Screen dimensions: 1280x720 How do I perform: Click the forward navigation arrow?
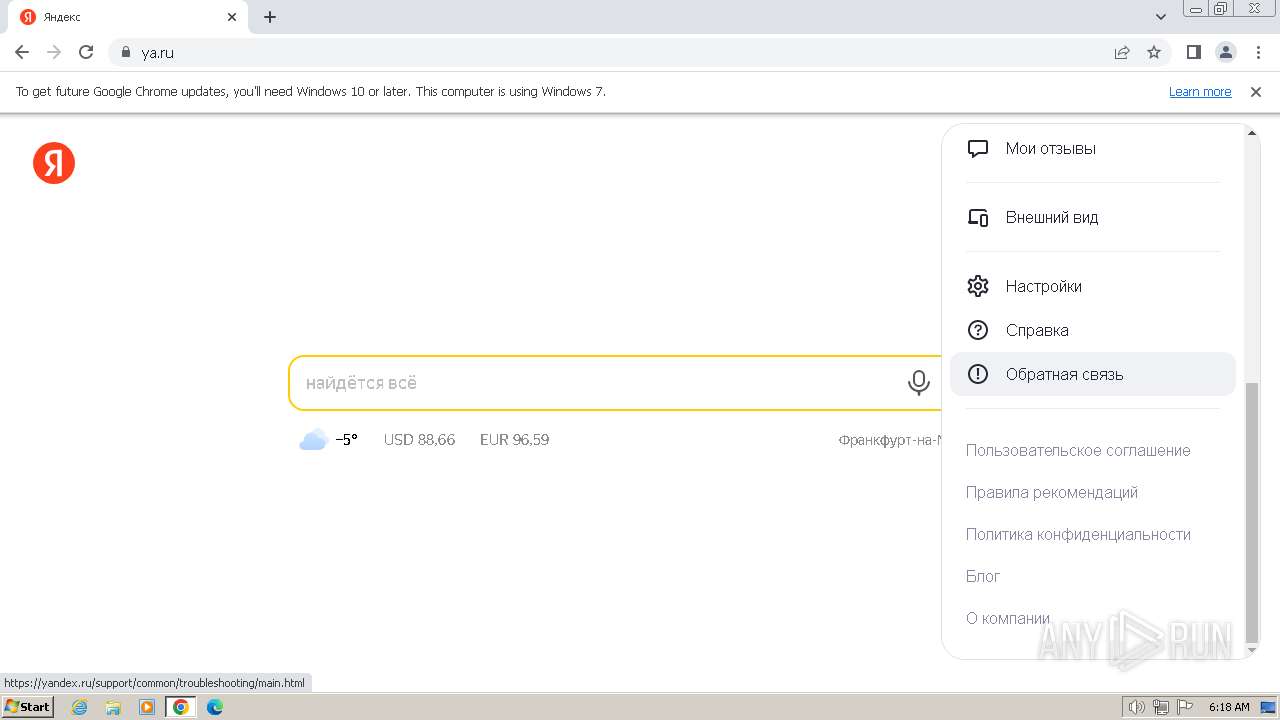[x=54, y=52]
